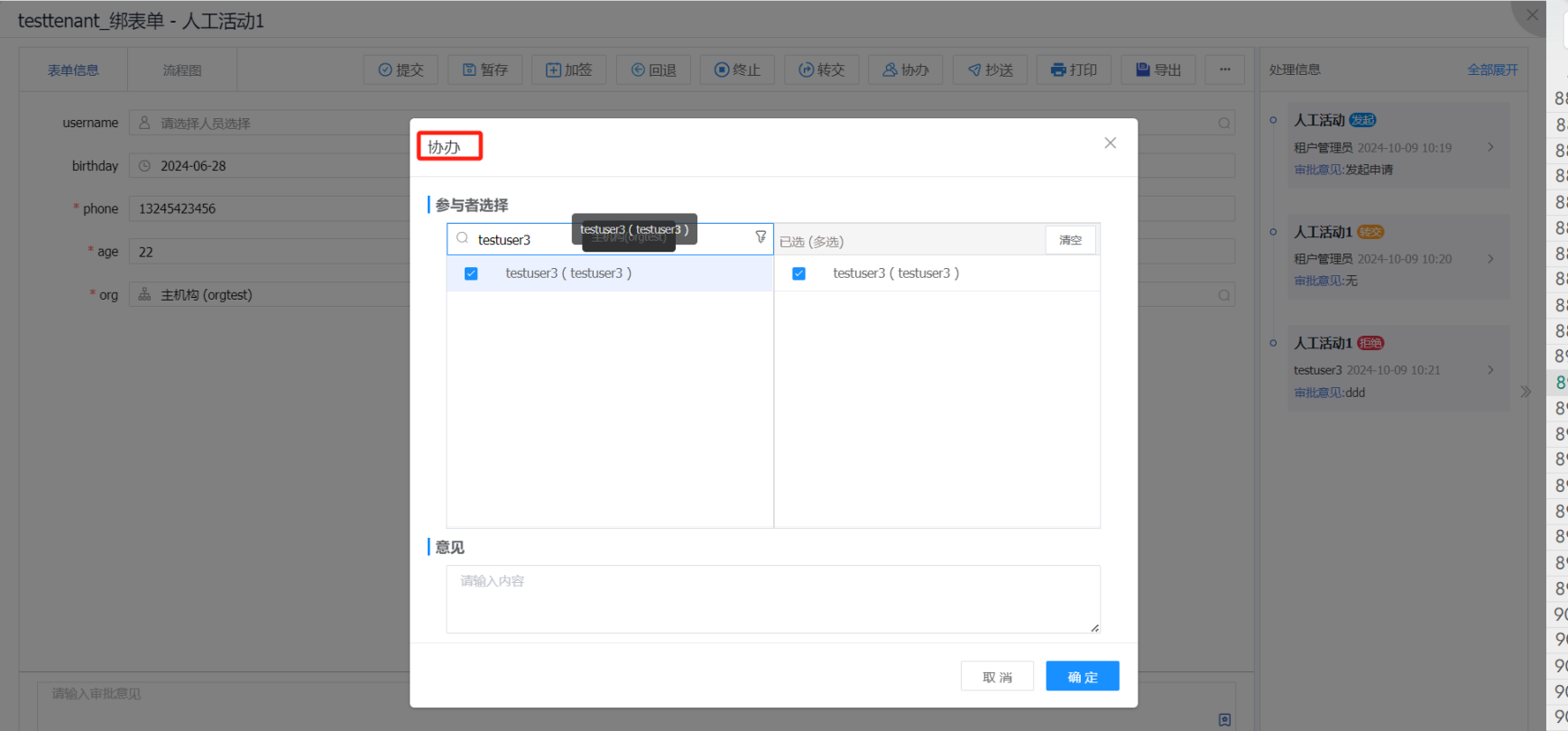This screenshot has height=731, width=1568.
Task: Click the filter funnel icon in participant search
Action: pos(761,237)
